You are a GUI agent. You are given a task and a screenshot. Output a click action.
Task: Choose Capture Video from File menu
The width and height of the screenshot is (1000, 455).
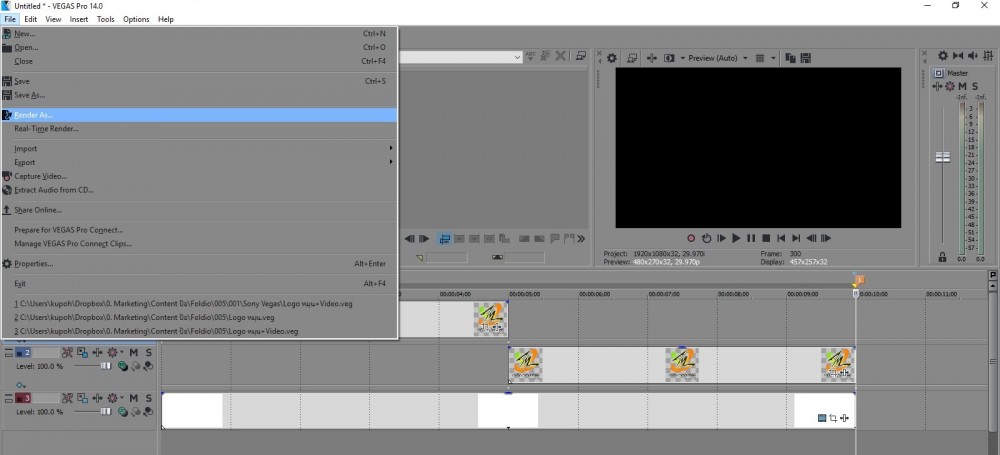click(x=199, y=176)
